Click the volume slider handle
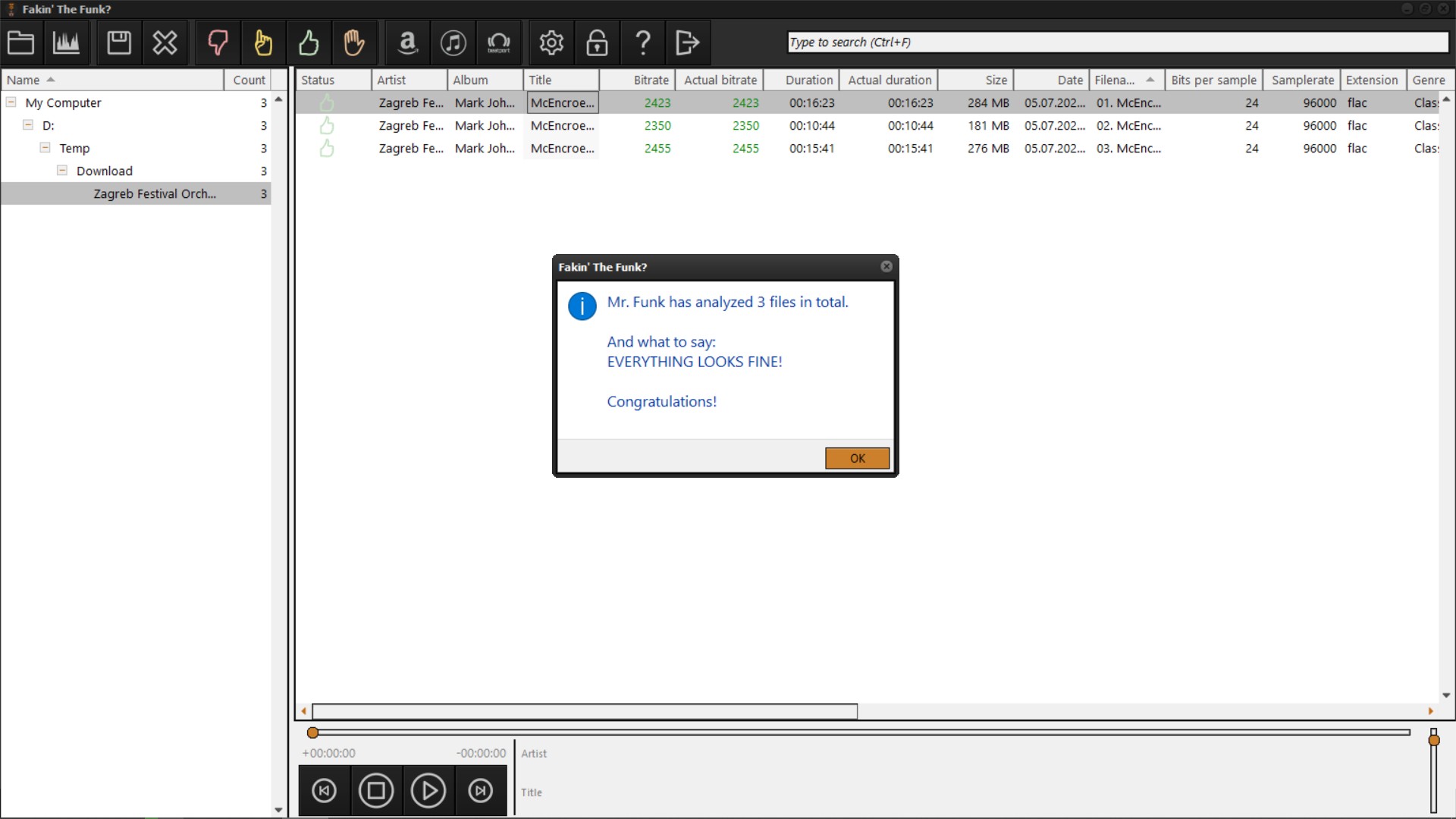Image resolution: width=1456 pixels, height=819 pixels. (x=1433, y=740)
